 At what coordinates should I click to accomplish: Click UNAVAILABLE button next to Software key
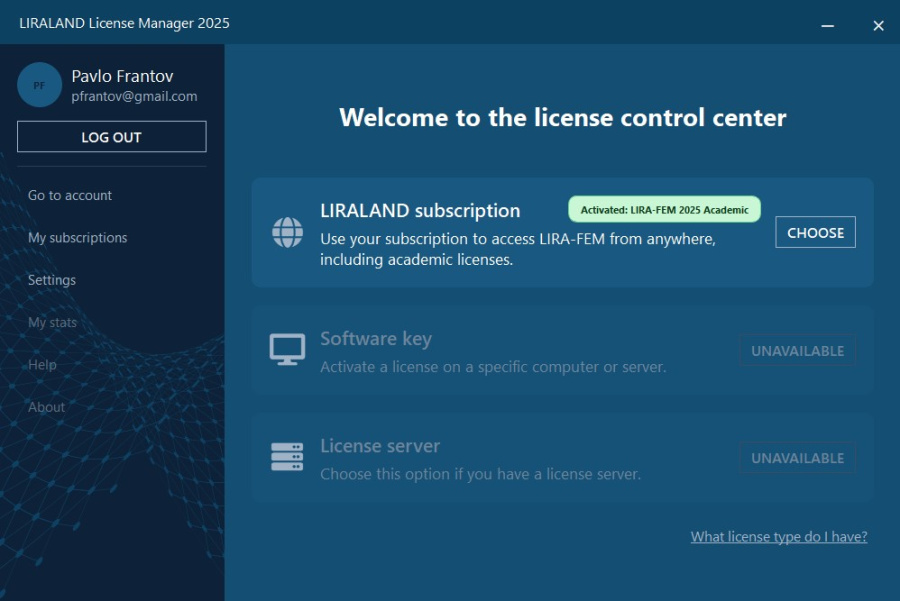[x=797, y=351]
